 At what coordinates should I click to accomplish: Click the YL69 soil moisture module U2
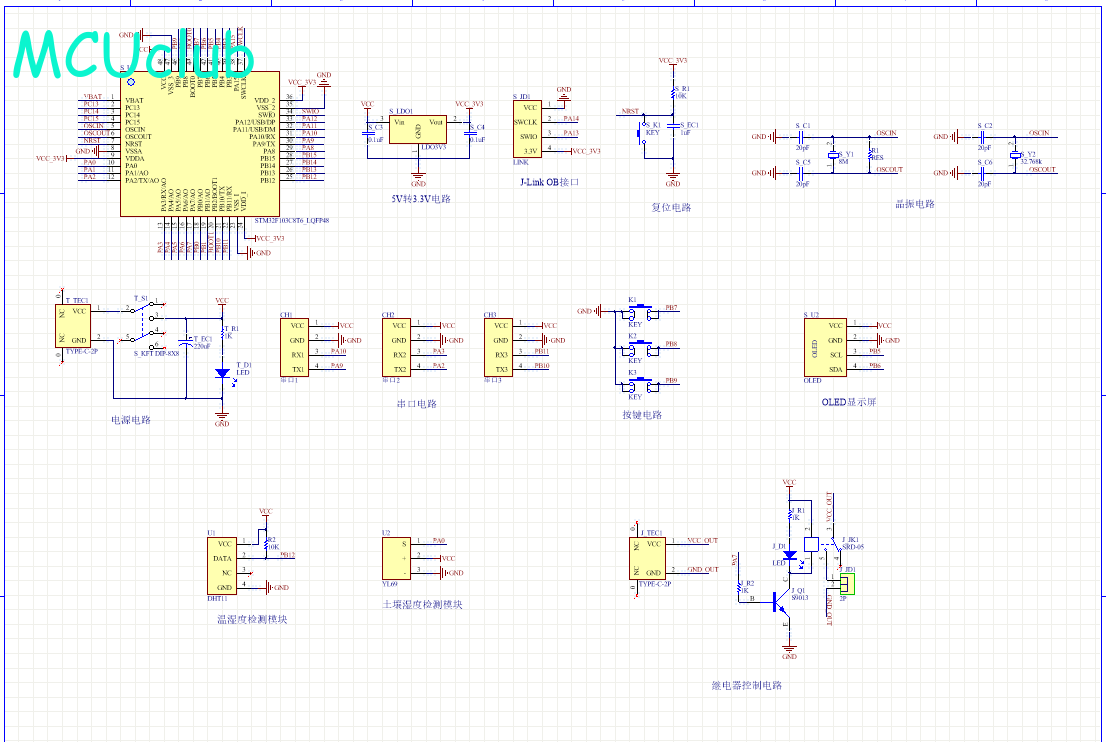pos(398,557)
